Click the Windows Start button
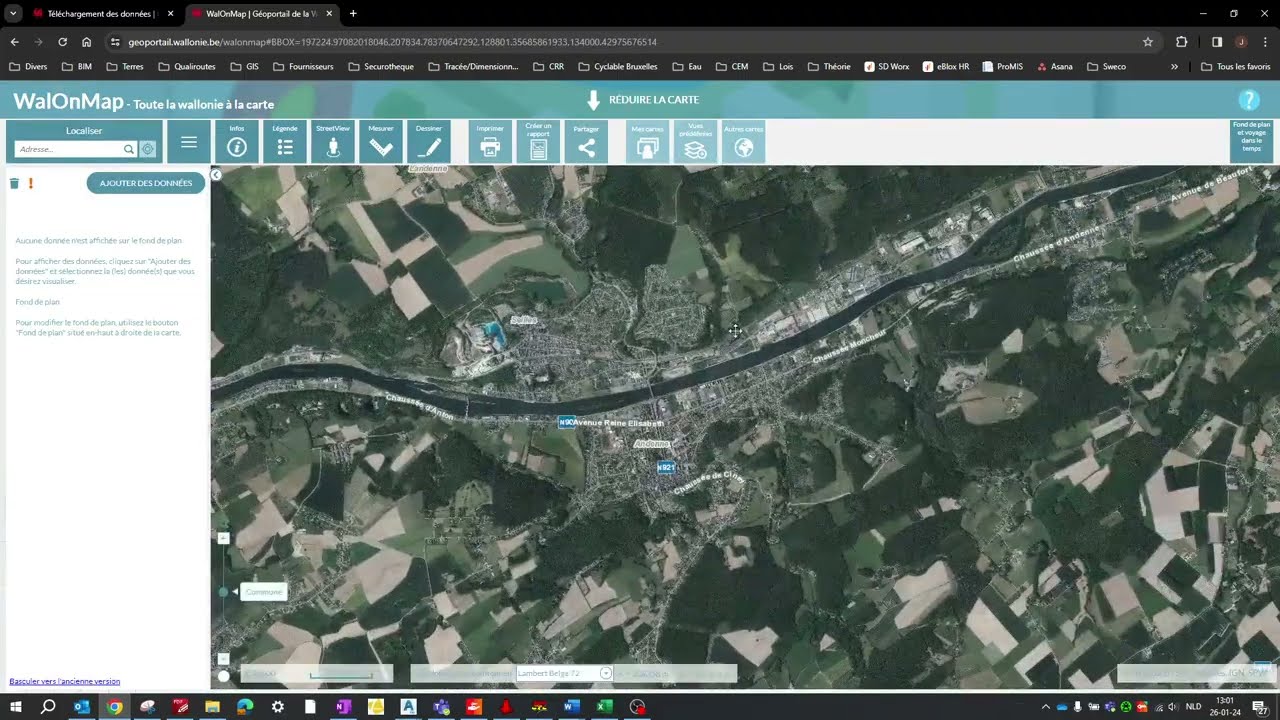 [15, 707]
